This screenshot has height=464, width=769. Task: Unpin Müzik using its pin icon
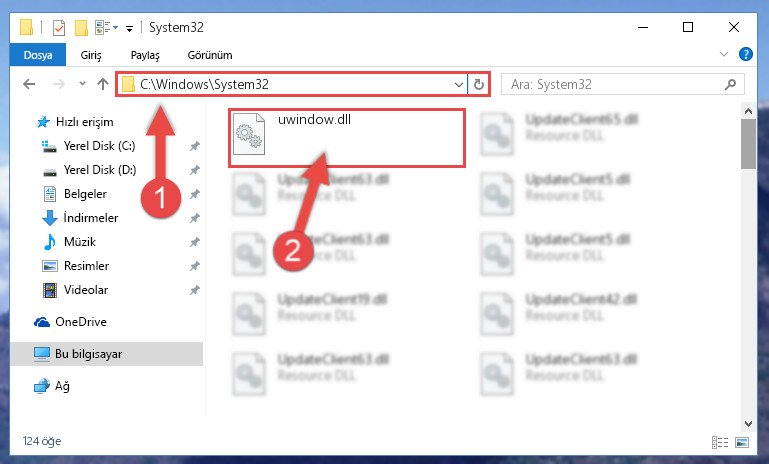pyautogui.click(x=195, y=242)
